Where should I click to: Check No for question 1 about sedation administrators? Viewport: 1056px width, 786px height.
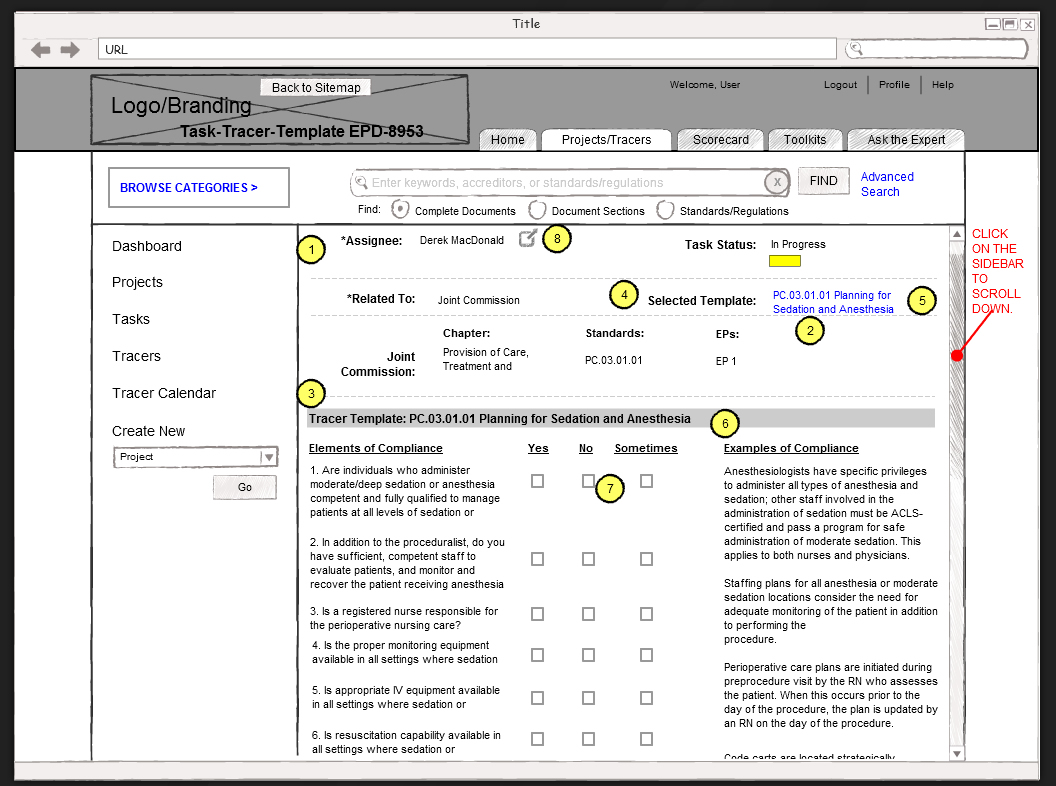(588, 481)
